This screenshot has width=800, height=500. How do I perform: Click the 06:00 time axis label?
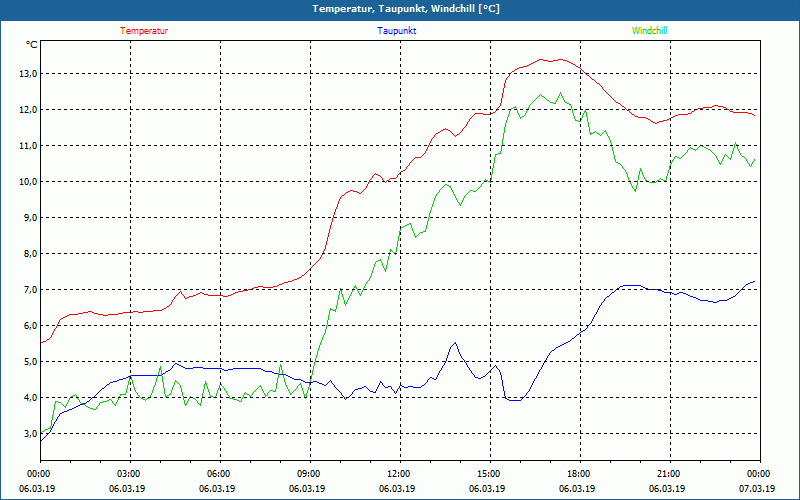pos(220,474)
